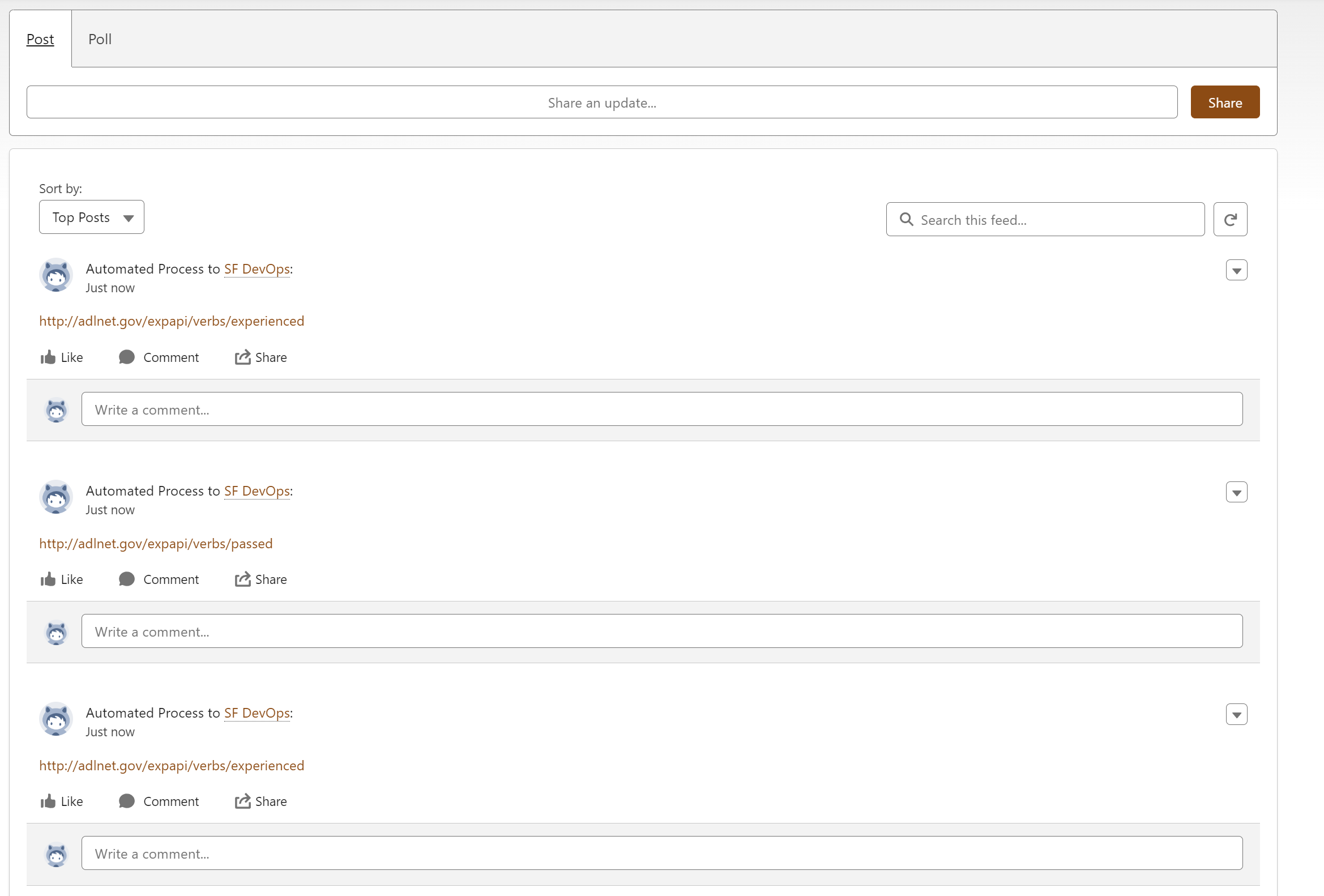Viewport: 1324px width, 896px height.
Task: Click Write a comment box under first post
Action: pyautogui.click(x=661, y=409)
